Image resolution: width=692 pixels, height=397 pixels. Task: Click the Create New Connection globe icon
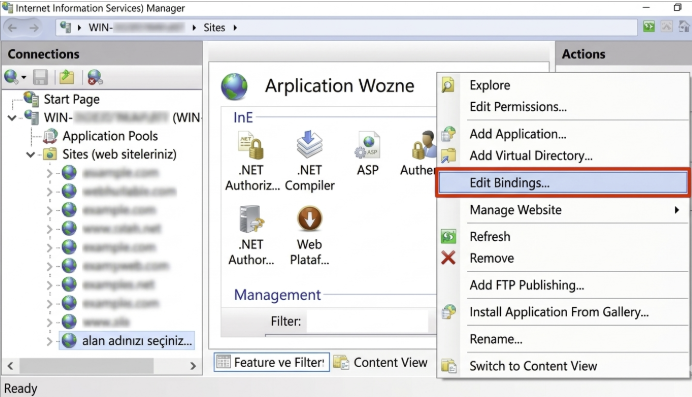point(11,77)
